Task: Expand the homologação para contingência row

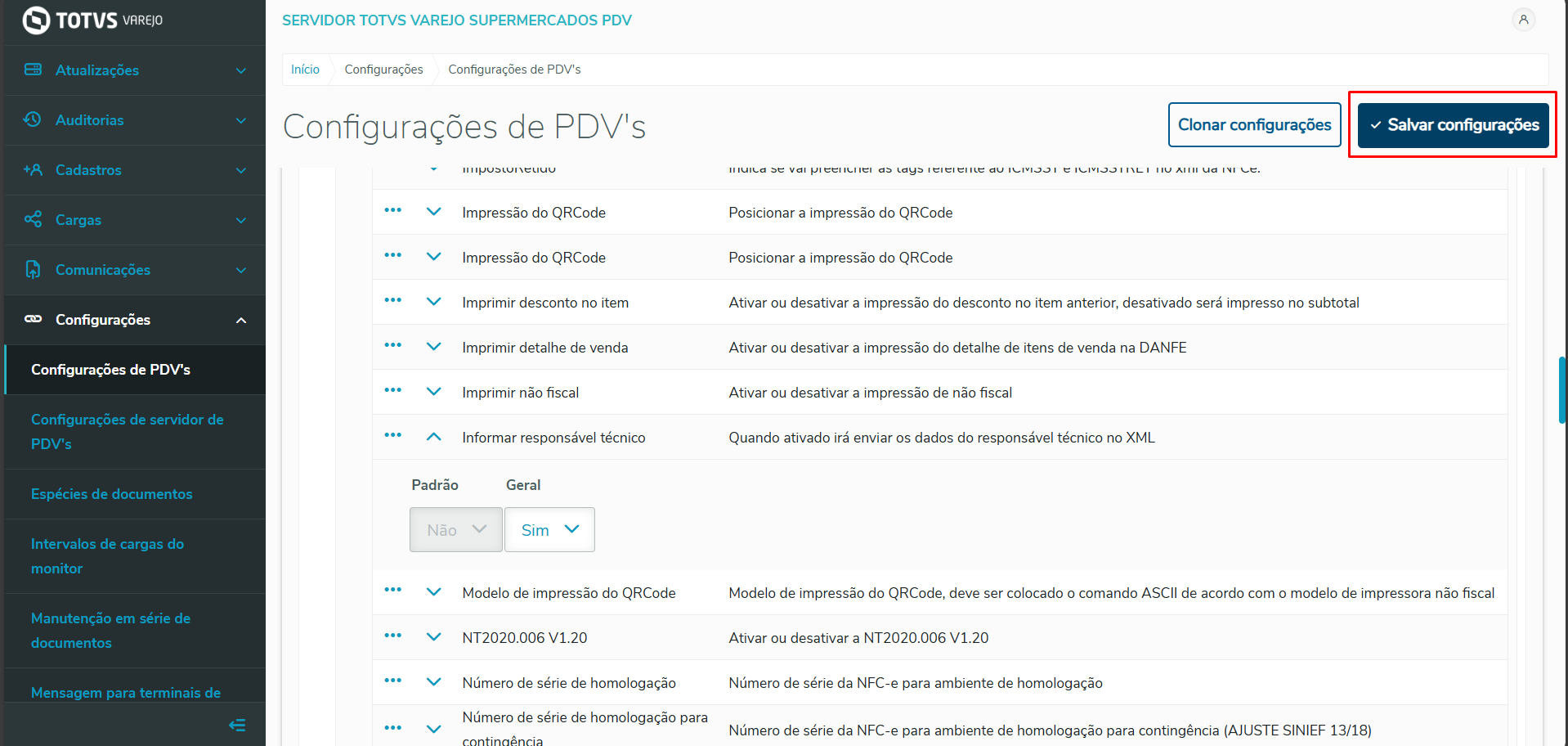Action: (x=434, y=729)
